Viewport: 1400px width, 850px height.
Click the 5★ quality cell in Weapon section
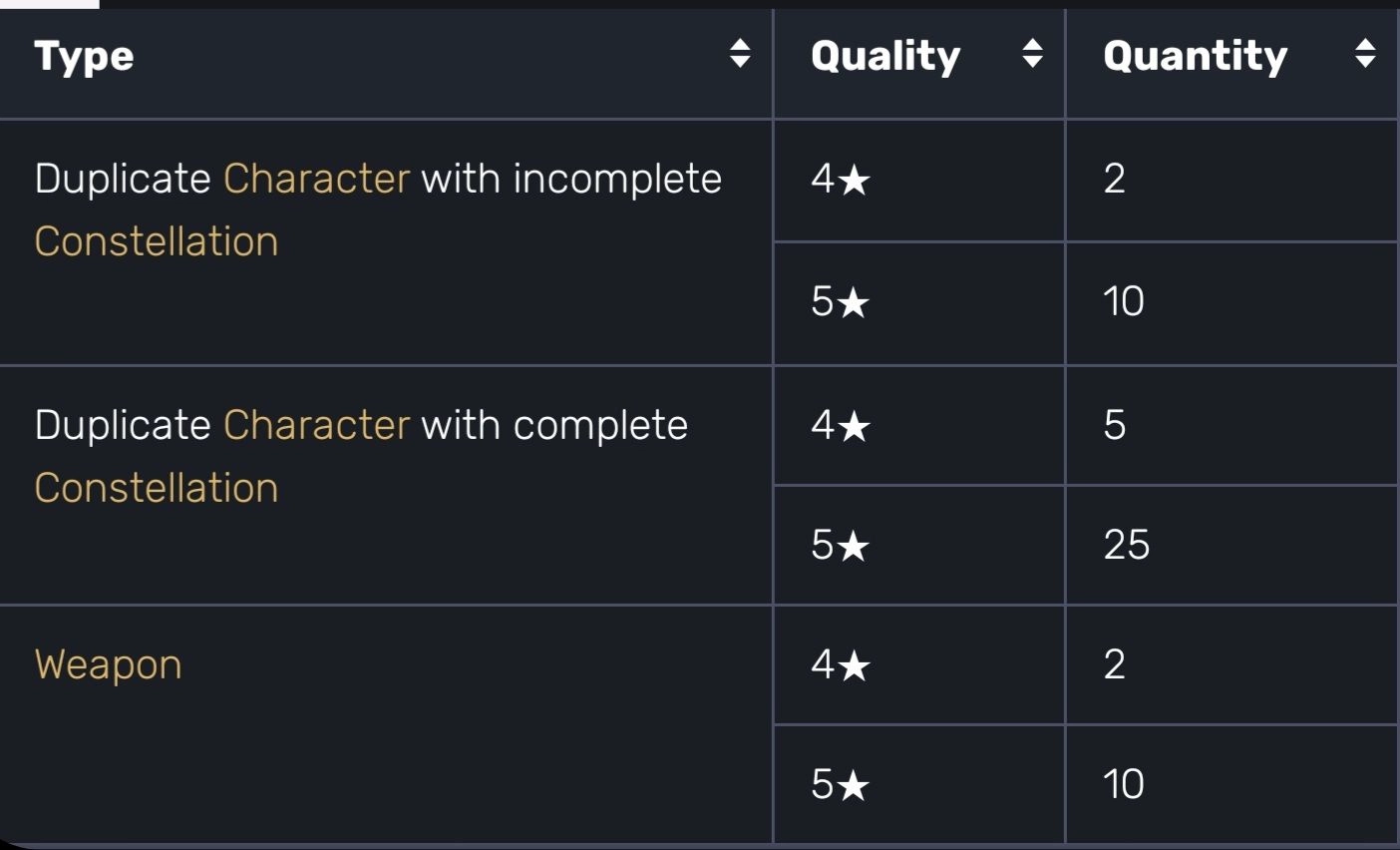tap(841, 785)
